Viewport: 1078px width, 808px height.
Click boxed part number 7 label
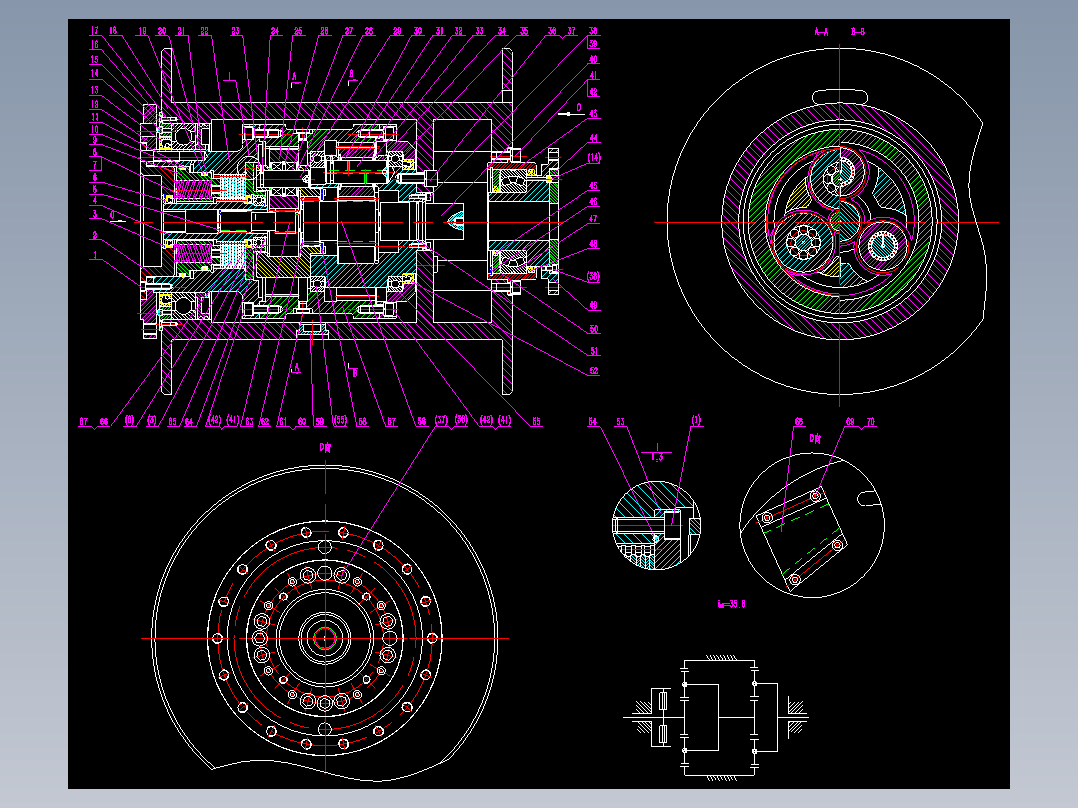pos(96,164)
